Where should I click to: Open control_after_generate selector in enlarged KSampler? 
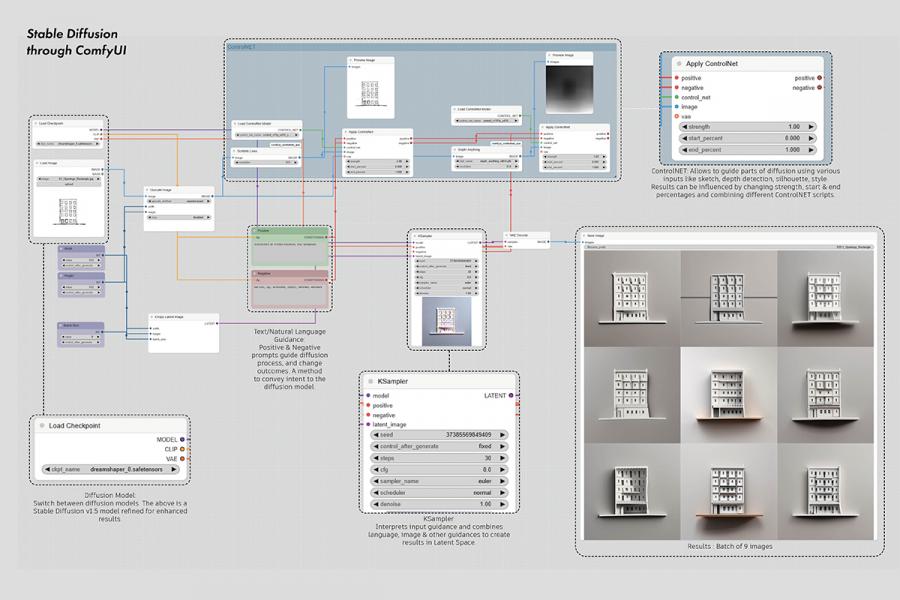[439, 445]
